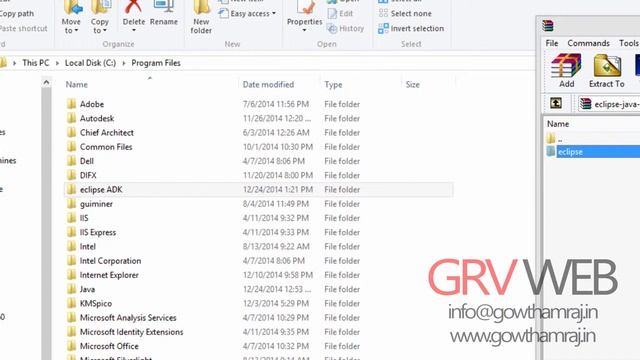640x360 pixels.
Task: Click WinRAR archive path field
Action: 609,104
